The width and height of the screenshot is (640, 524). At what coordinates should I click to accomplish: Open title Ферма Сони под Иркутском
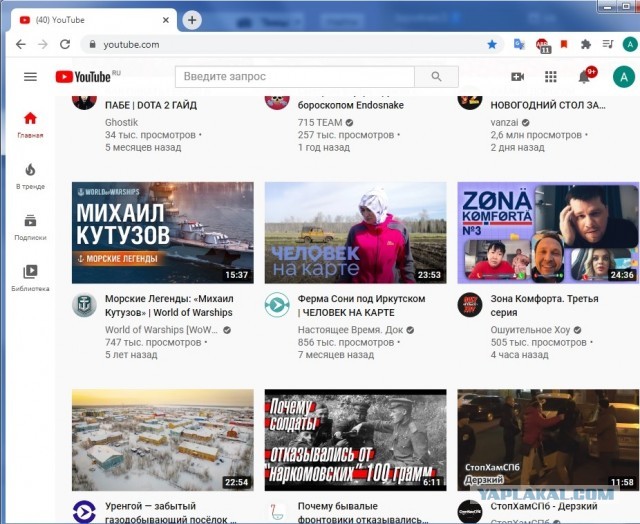[x=362, y=306]
